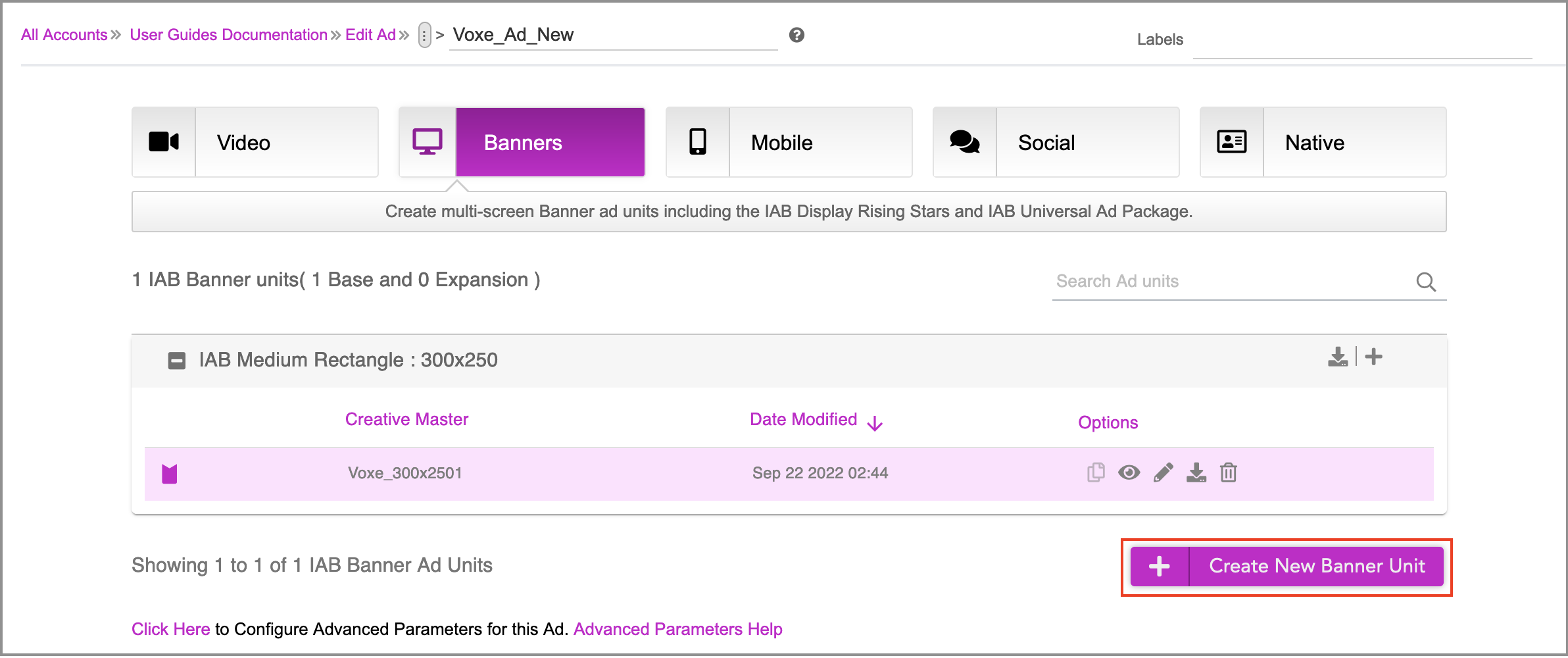This screenshot has width=1568, height=658.
Task: Download the IAB Medium Rectangle group
Action: click(1337, 357)
